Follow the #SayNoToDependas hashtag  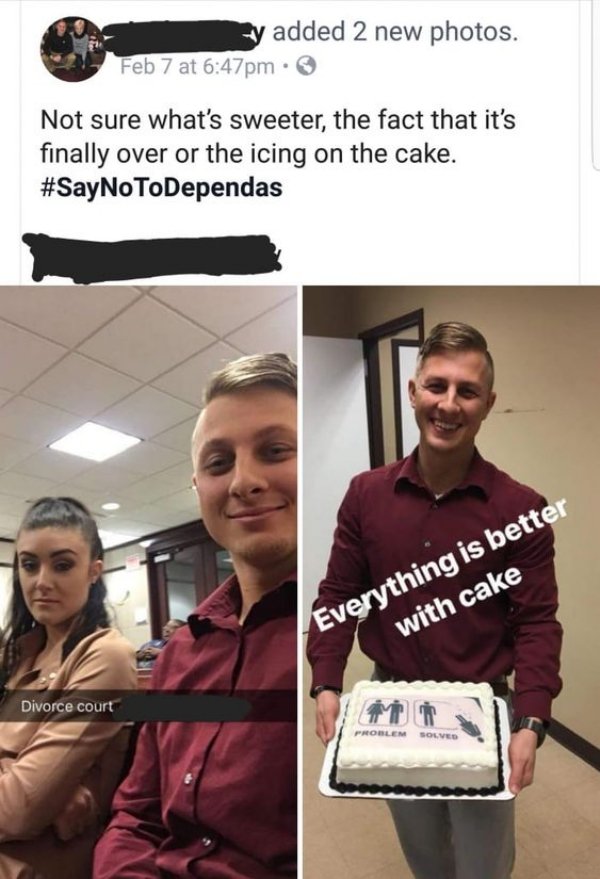(161, 187)
